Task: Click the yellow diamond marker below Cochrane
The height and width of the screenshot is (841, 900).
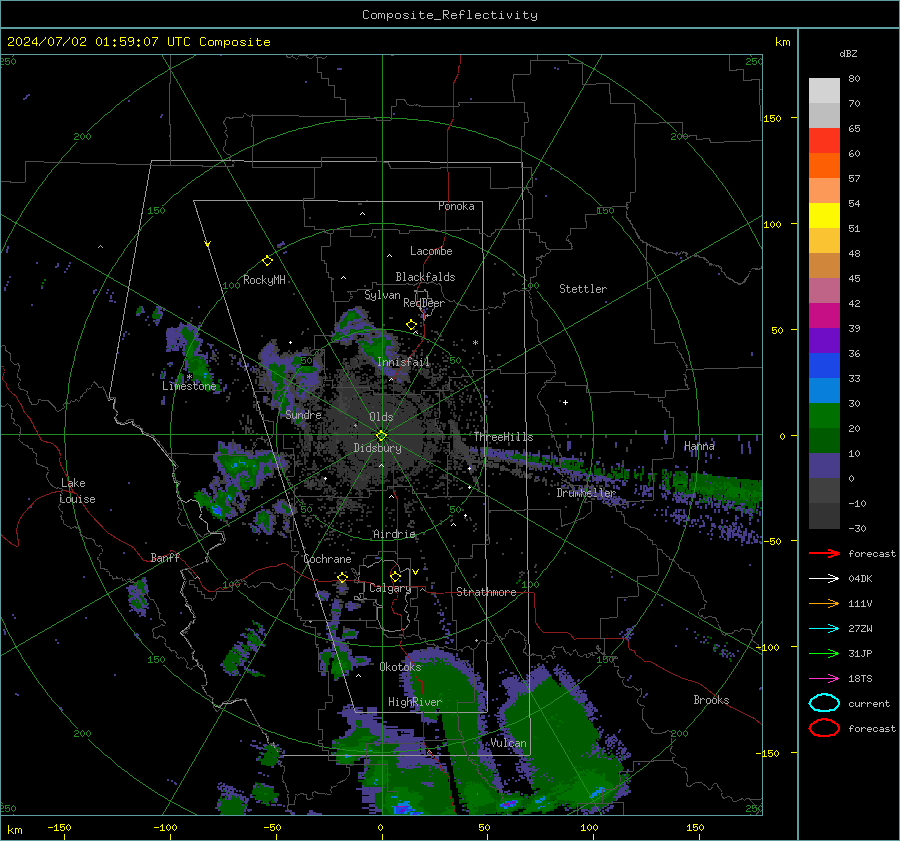Action: (x=342, y=577)
